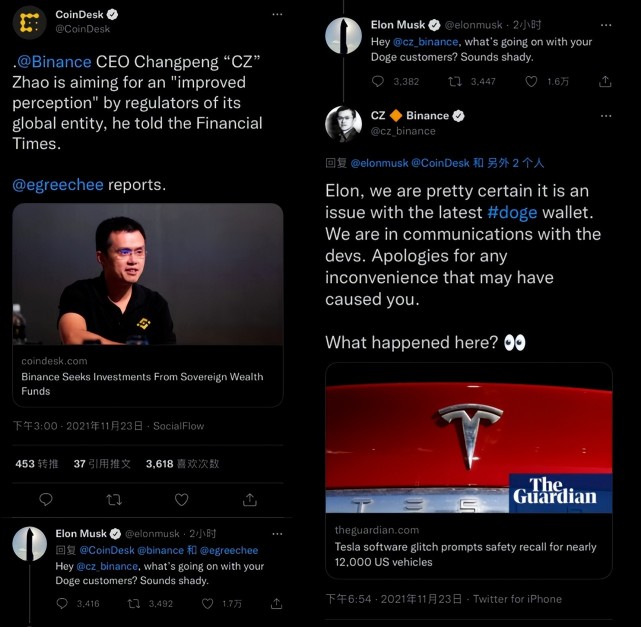Retweet the CoinDesk tweet via its retweet icon
Image resolution: width=641 pixels, height=627 pixels.
[x=113, y=498]
